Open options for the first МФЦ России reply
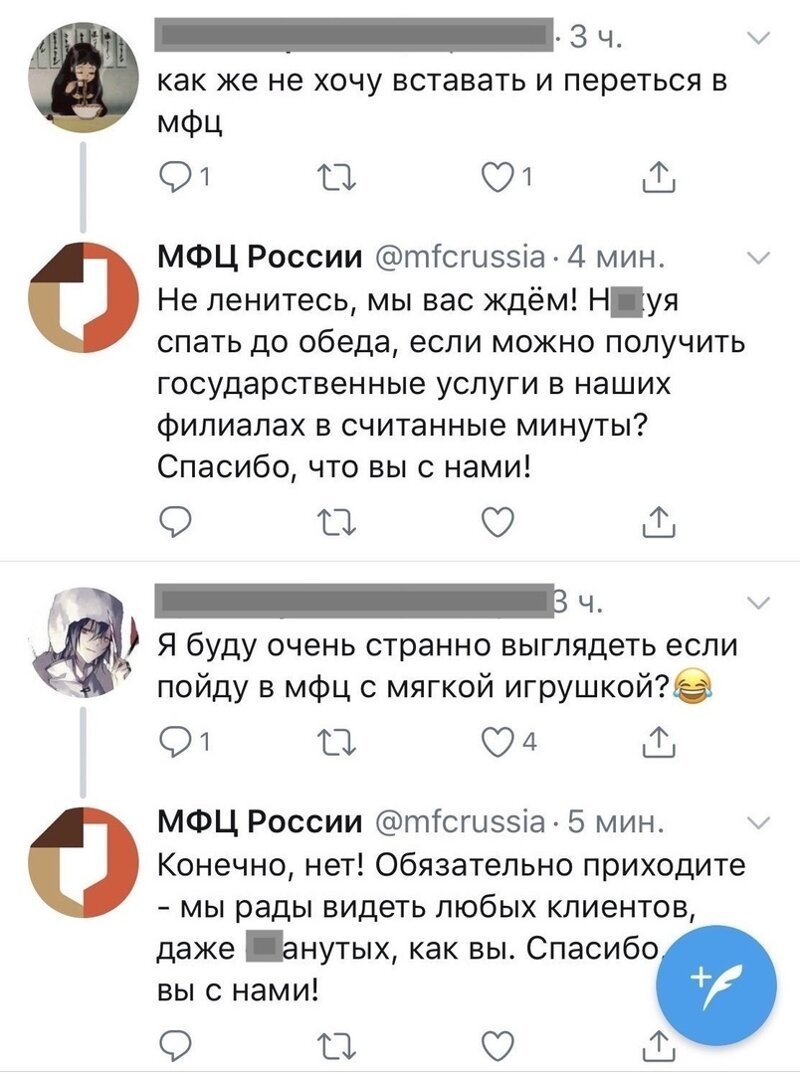800x1074 pixels. tap(758, 257)
